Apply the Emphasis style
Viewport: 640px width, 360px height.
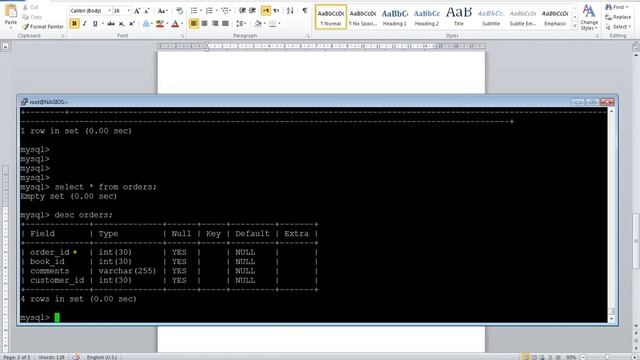click(555, 17)
